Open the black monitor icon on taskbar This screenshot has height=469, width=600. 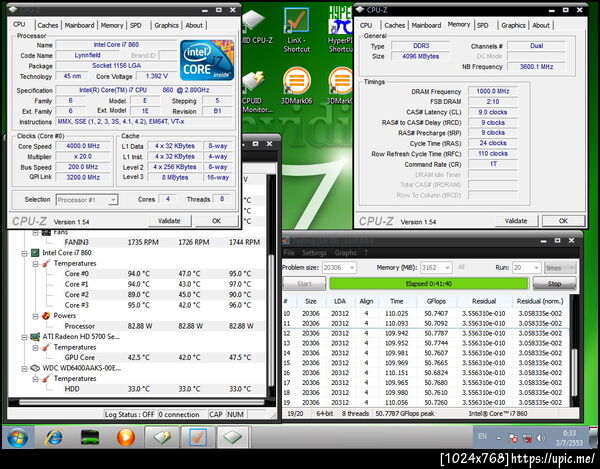(90, 437)
